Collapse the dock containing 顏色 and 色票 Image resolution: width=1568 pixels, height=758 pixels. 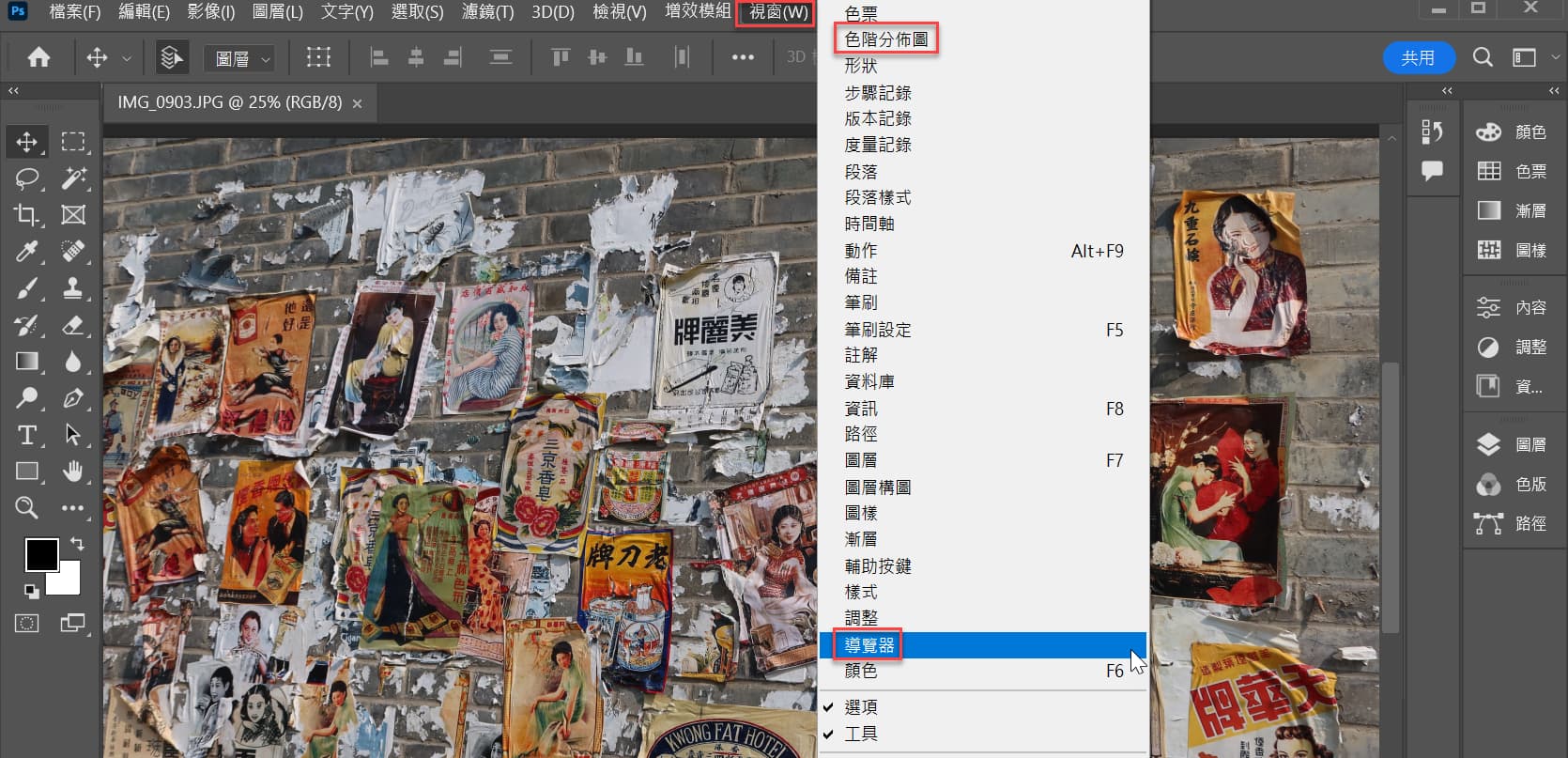[x=1554, y=91]
